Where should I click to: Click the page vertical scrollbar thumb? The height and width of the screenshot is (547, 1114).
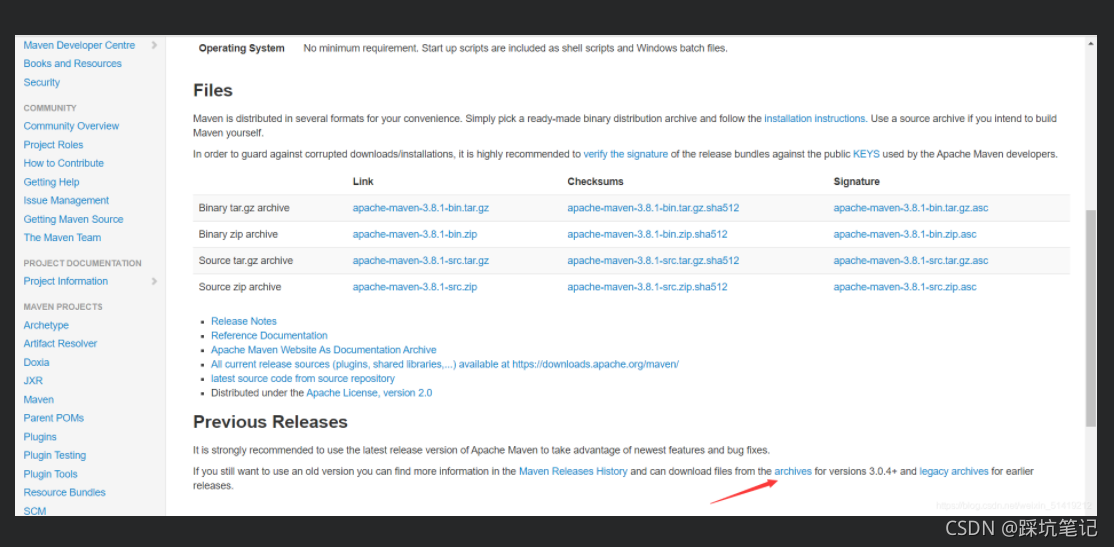[1091, 319]
